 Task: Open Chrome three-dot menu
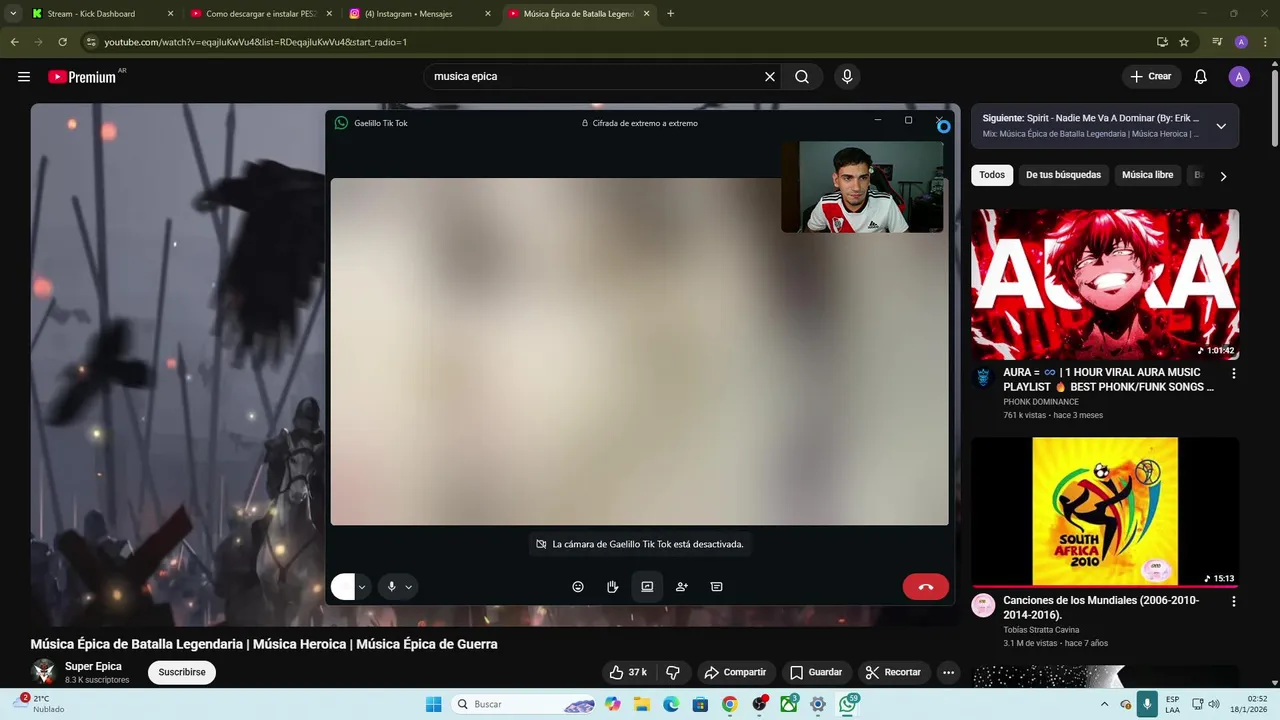tap(1265, 42)
